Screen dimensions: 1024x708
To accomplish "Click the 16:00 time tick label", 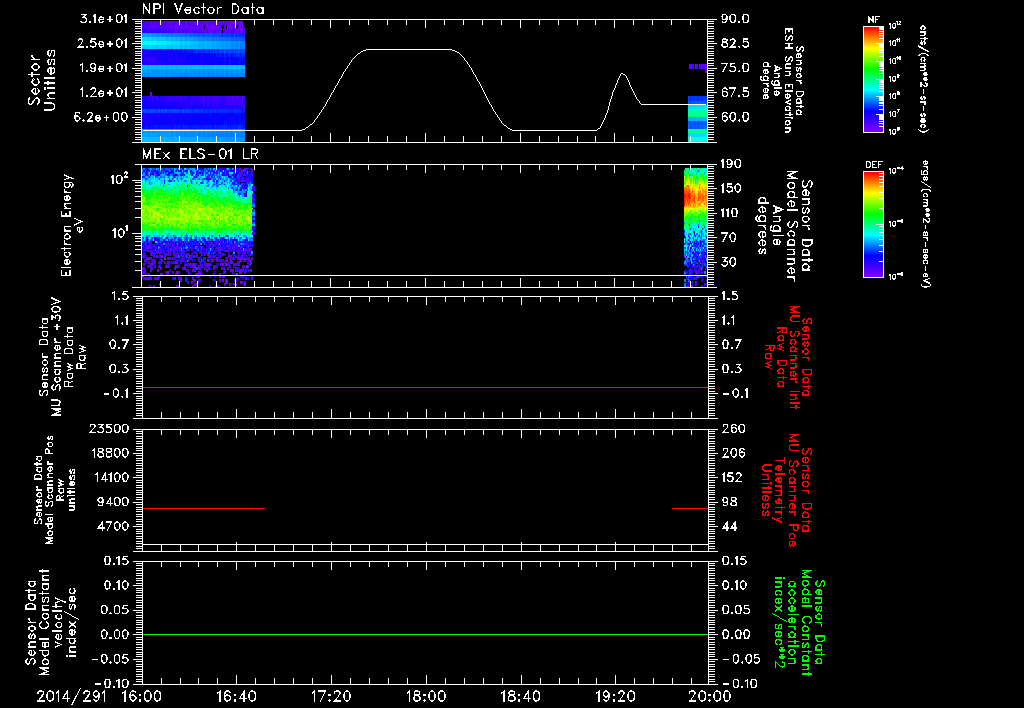I will 140,696.
